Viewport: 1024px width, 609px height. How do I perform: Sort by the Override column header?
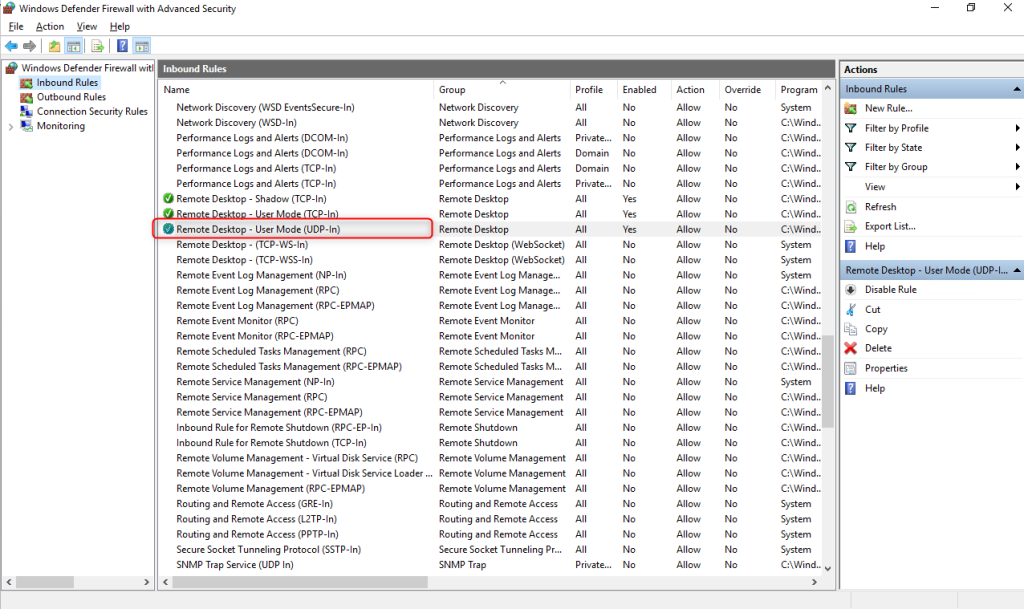tap(746, 89)
